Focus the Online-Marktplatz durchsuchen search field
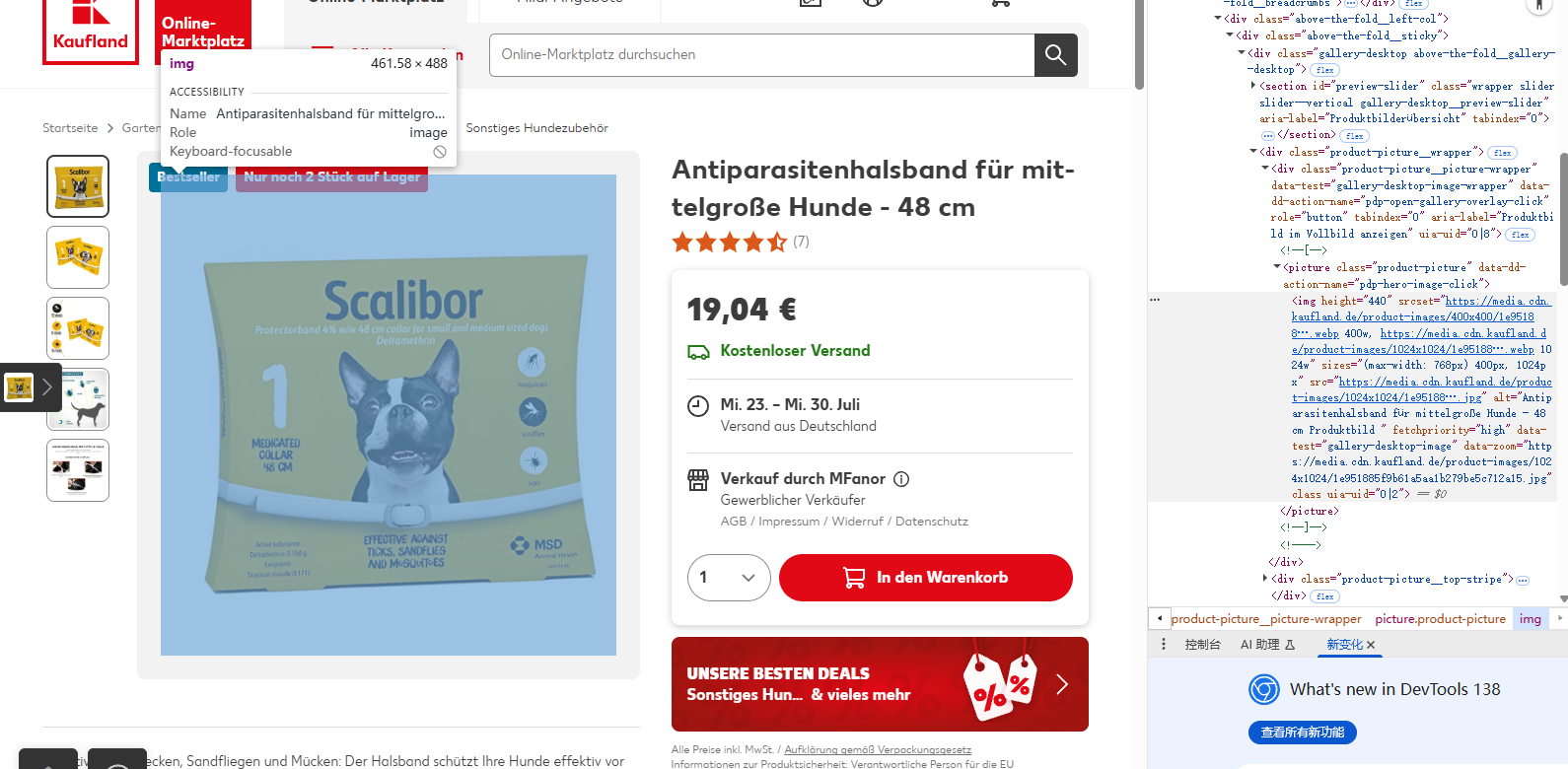1568x769 pixels. [x=761, y=55]
